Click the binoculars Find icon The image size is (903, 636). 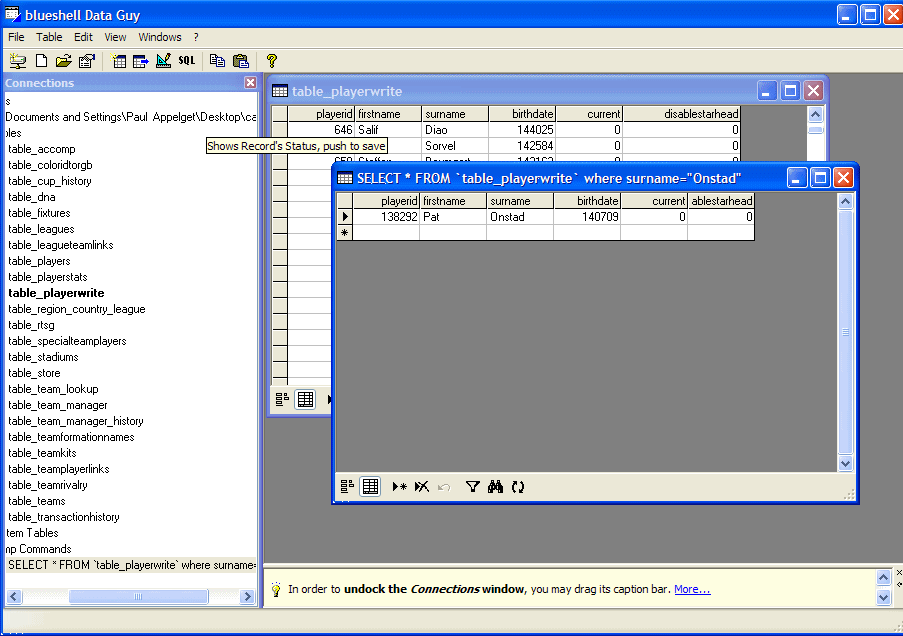[x=495, y=487]
